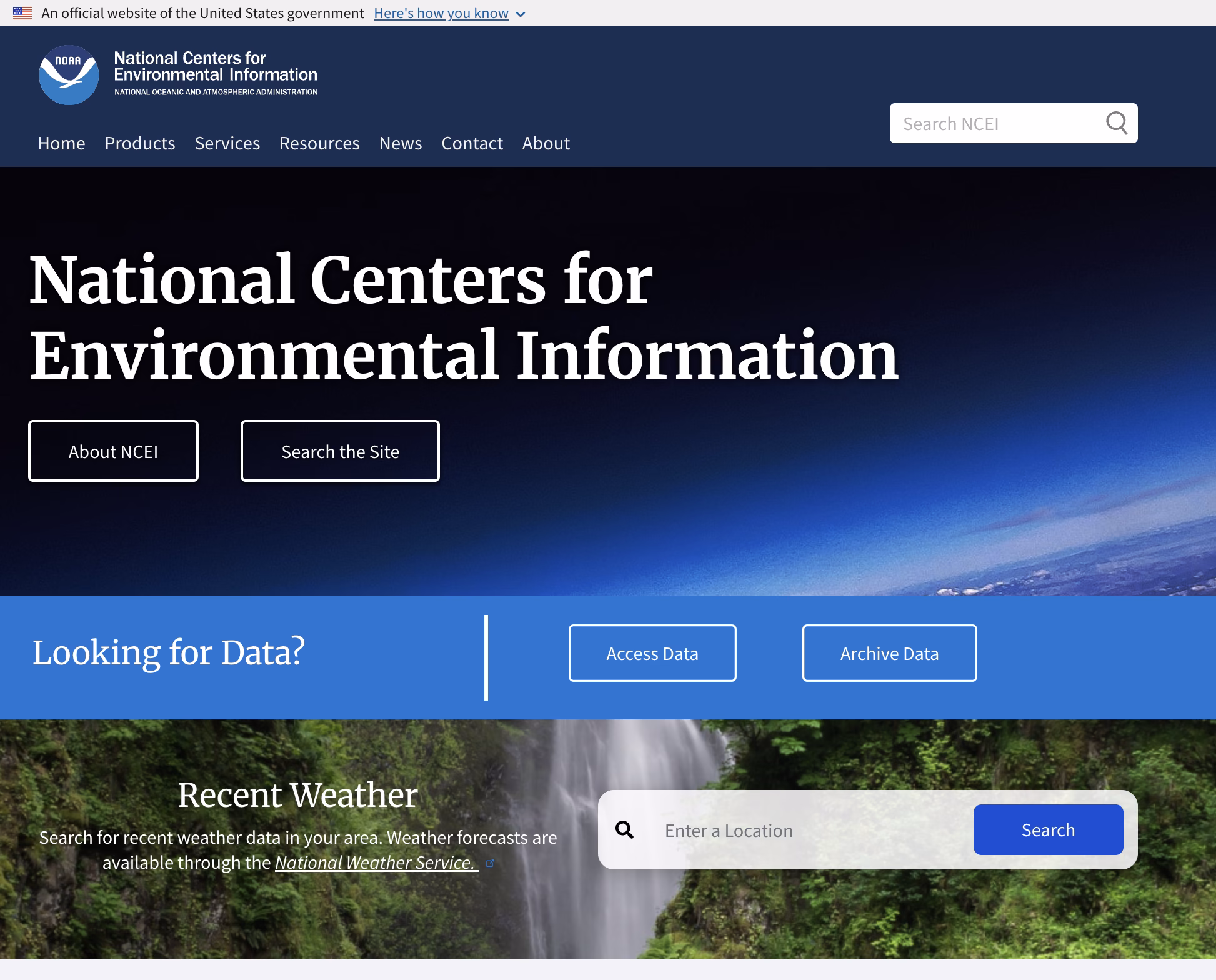The height and width of the screenshot is (980, 1216).
Task: Click Home in the top navigation
Action: click(x=61, y=143)
